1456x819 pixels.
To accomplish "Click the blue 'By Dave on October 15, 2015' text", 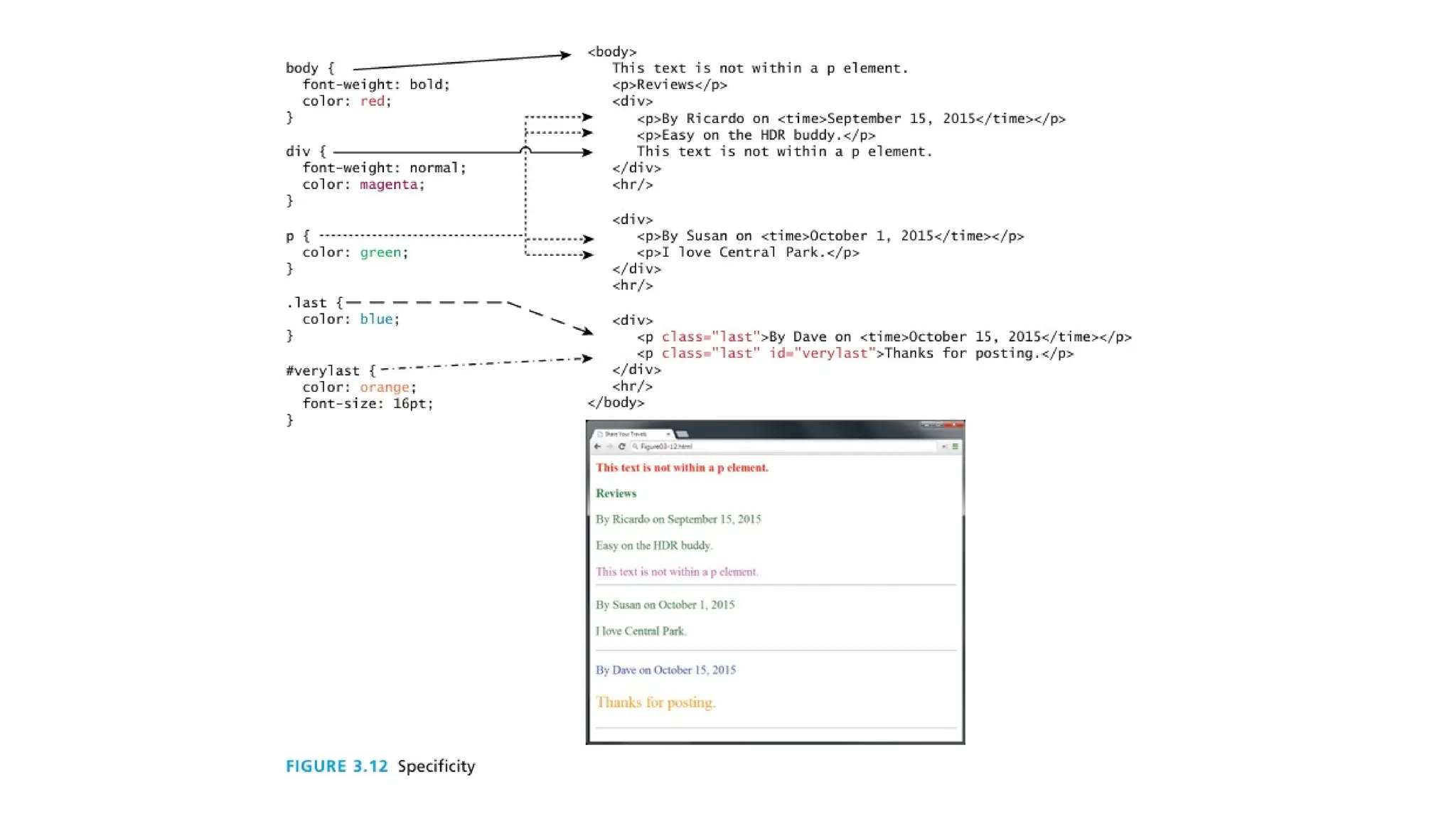I will coord(665,670).
